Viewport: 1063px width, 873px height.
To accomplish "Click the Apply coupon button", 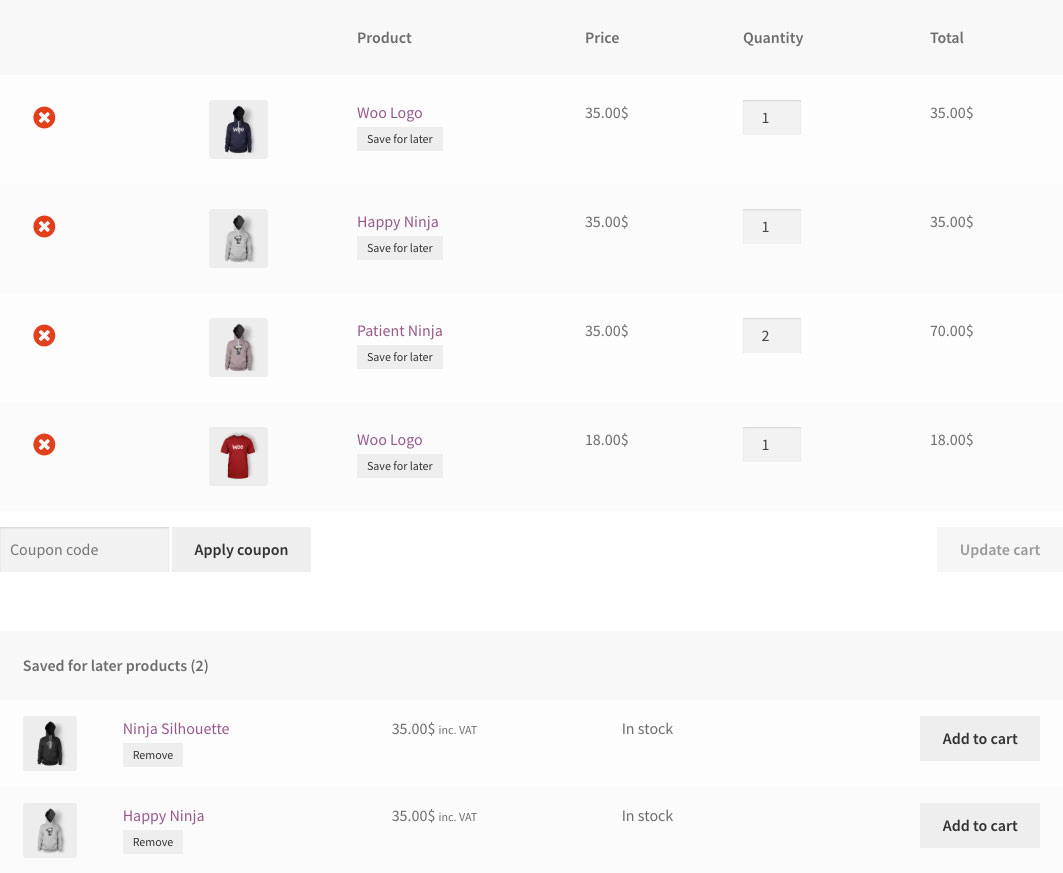I will pos(241,550).
